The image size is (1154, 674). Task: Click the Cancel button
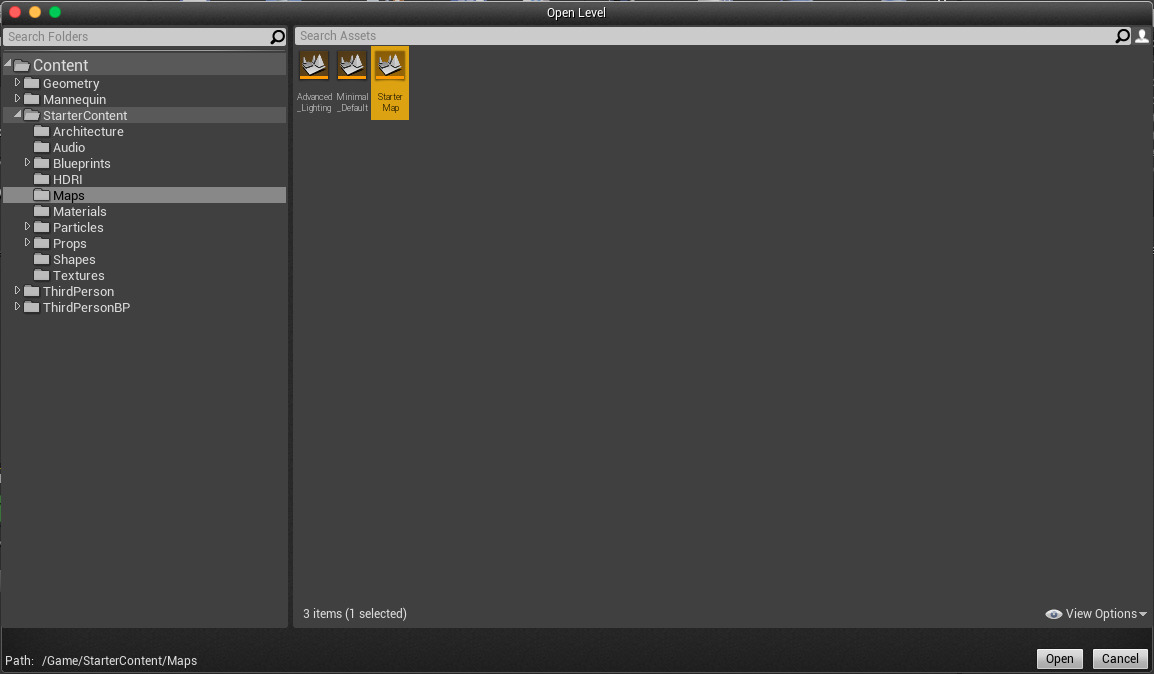(x=1119, y=659)
